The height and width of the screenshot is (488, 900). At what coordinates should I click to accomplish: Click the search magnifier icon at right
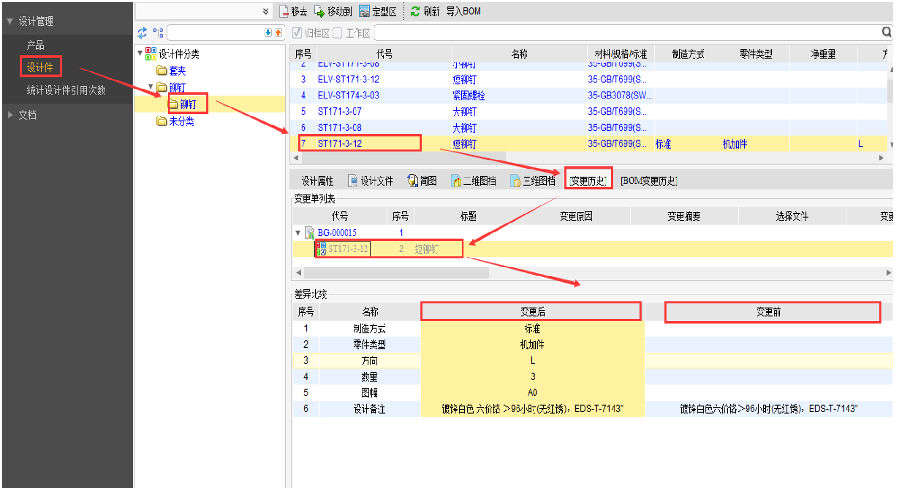click(886, 33)
